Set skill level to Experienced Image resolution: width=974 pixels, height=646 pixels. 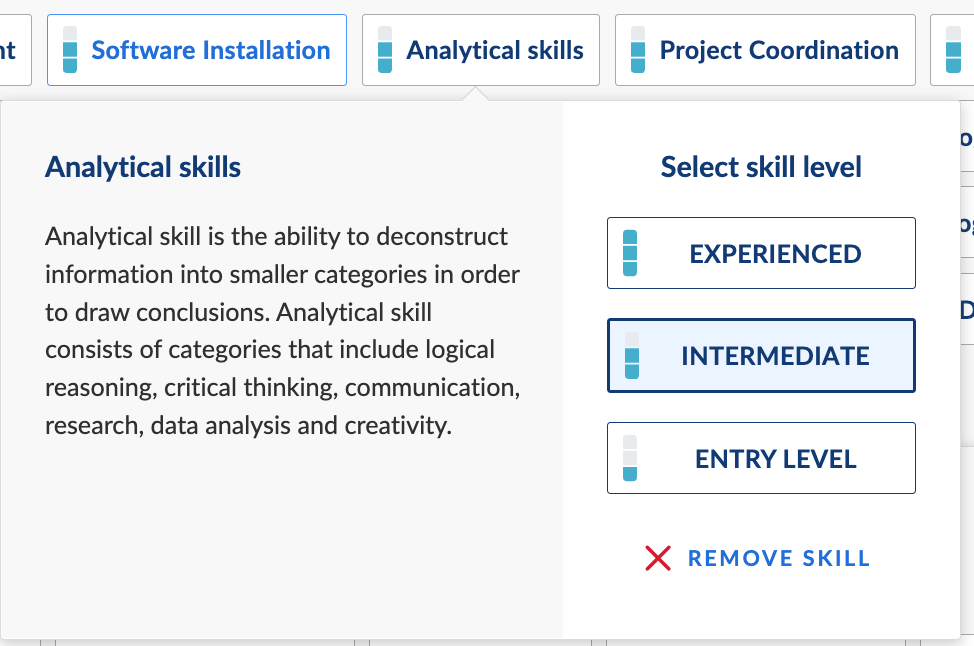(762, 253)
